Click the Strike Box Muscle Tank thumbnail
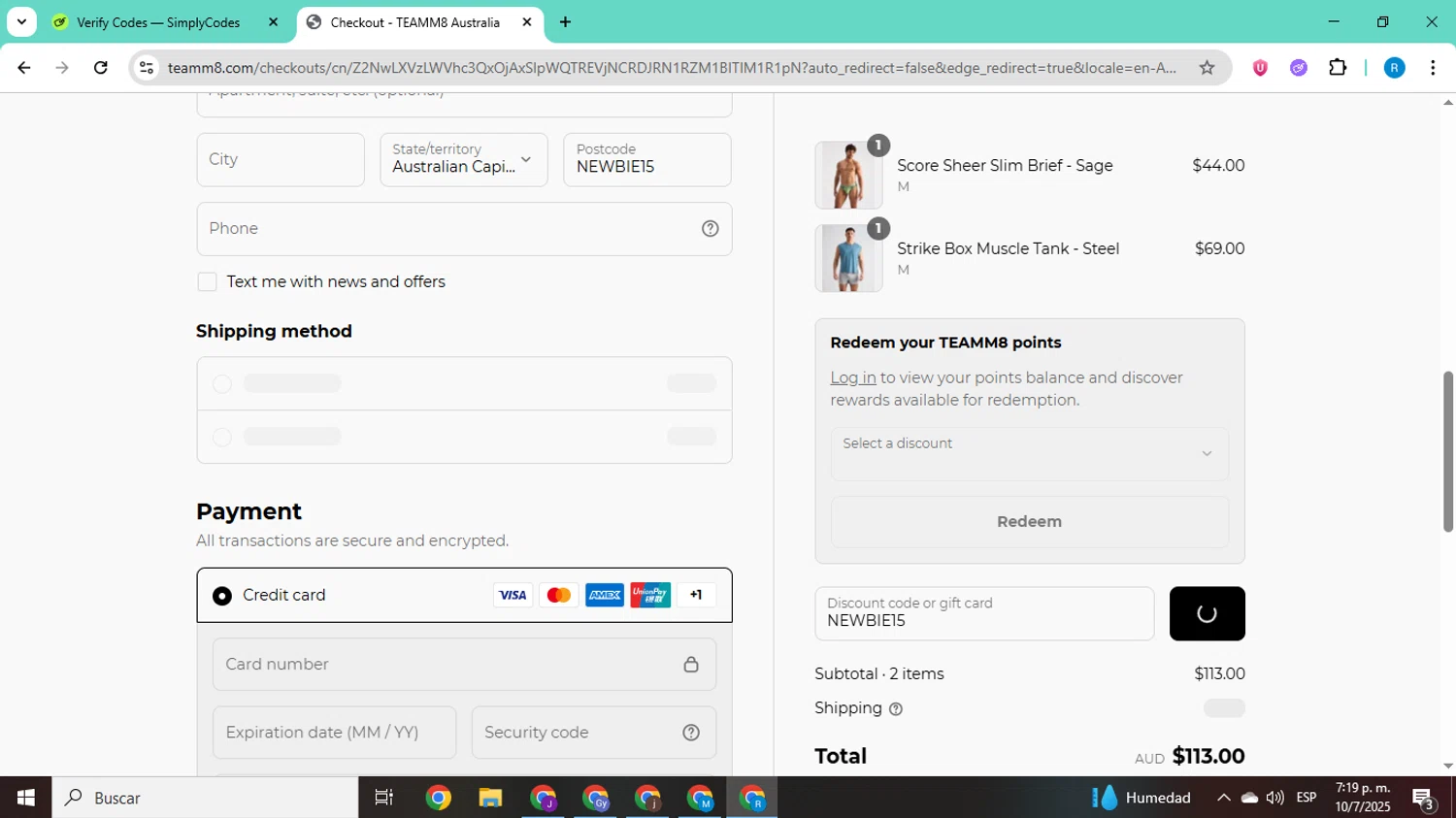 click(x=848, y=258)
